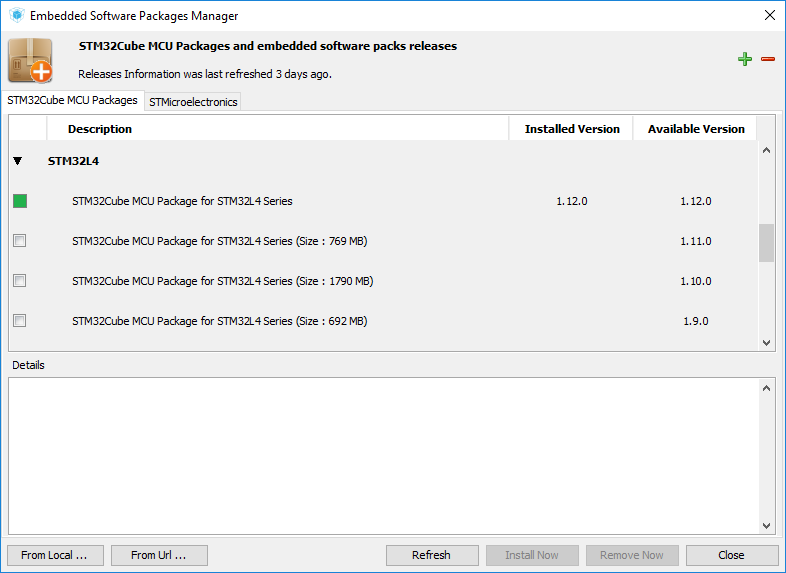Image resolution: width=786 pixels, height=573 pixels.
Task: Close the window with the X button
Action: tap(770, 15)
